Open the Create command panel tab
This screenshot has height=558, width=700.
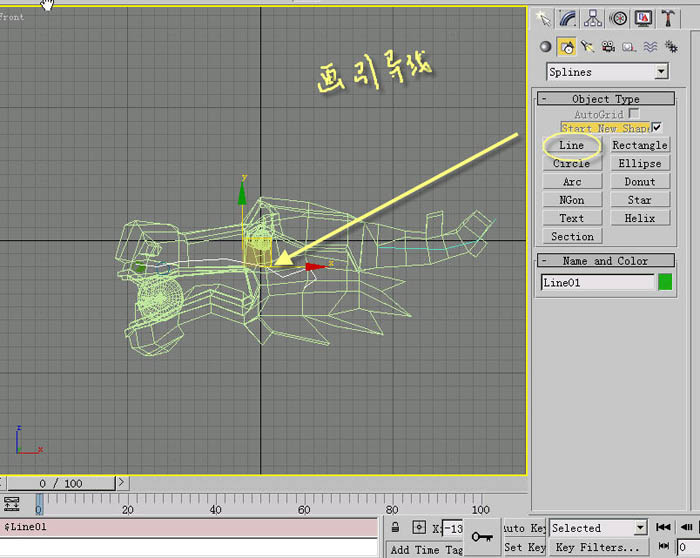click(x=543, y=18)
